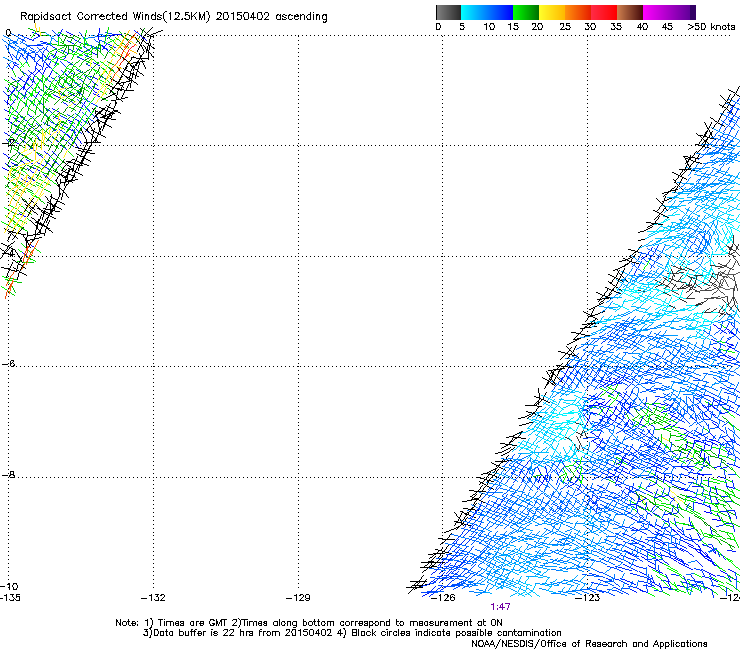740x650 pixels.
Task: Click the '3)Data buffer is 22 hrs' note line
Action: coord(352,633)
